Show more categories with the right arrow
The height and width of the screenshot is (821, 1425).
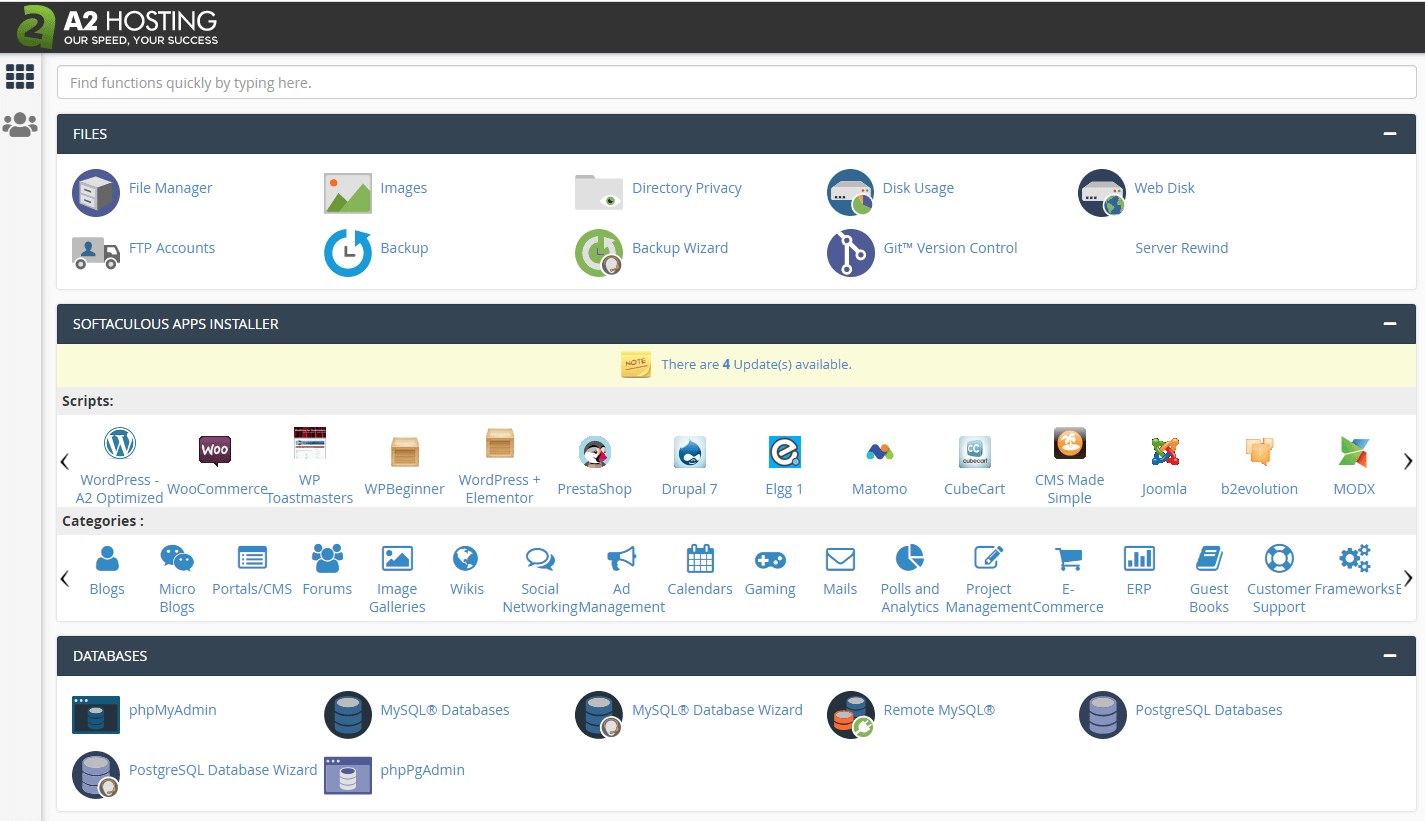[1408, 578]
